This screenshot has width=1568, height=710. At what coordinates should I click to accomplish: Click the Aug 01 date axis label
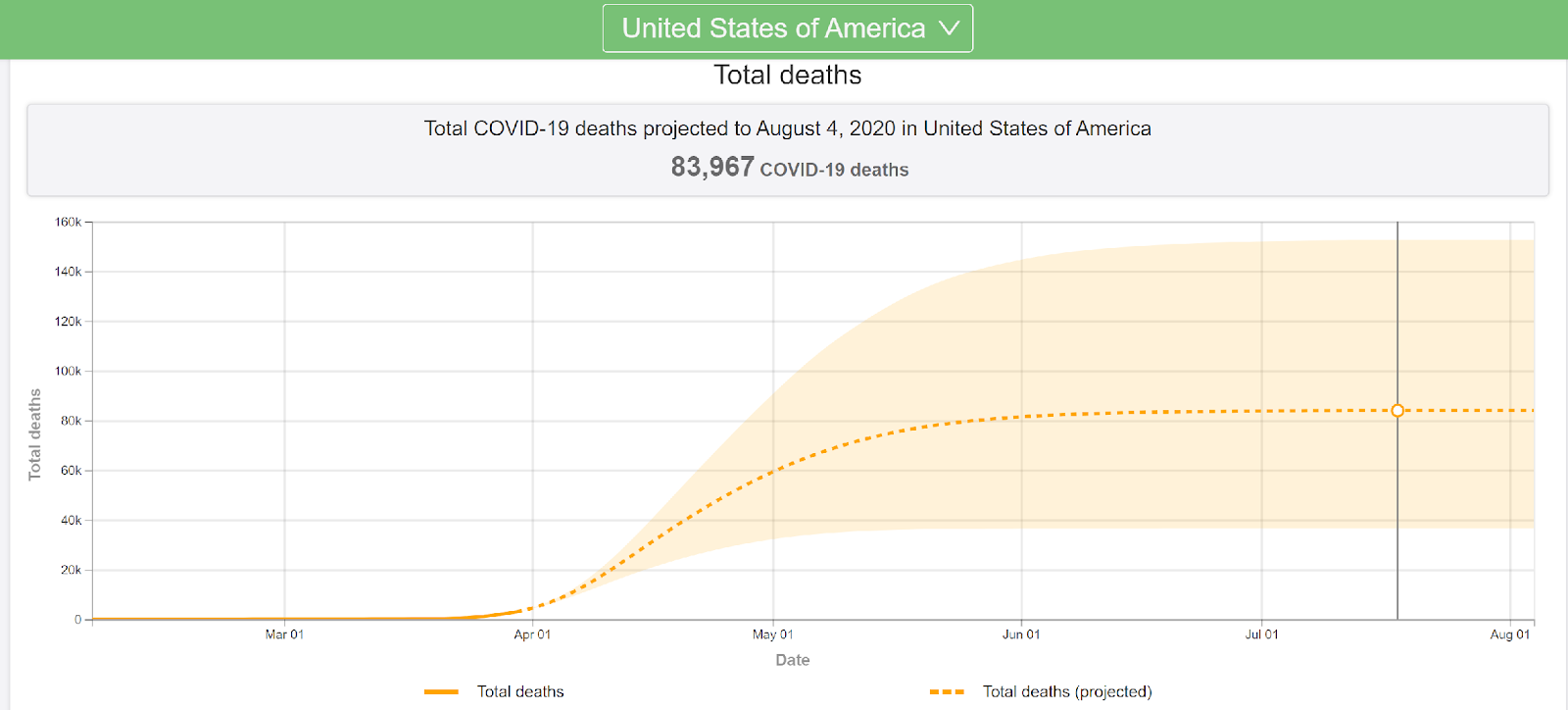point(1509,634)
